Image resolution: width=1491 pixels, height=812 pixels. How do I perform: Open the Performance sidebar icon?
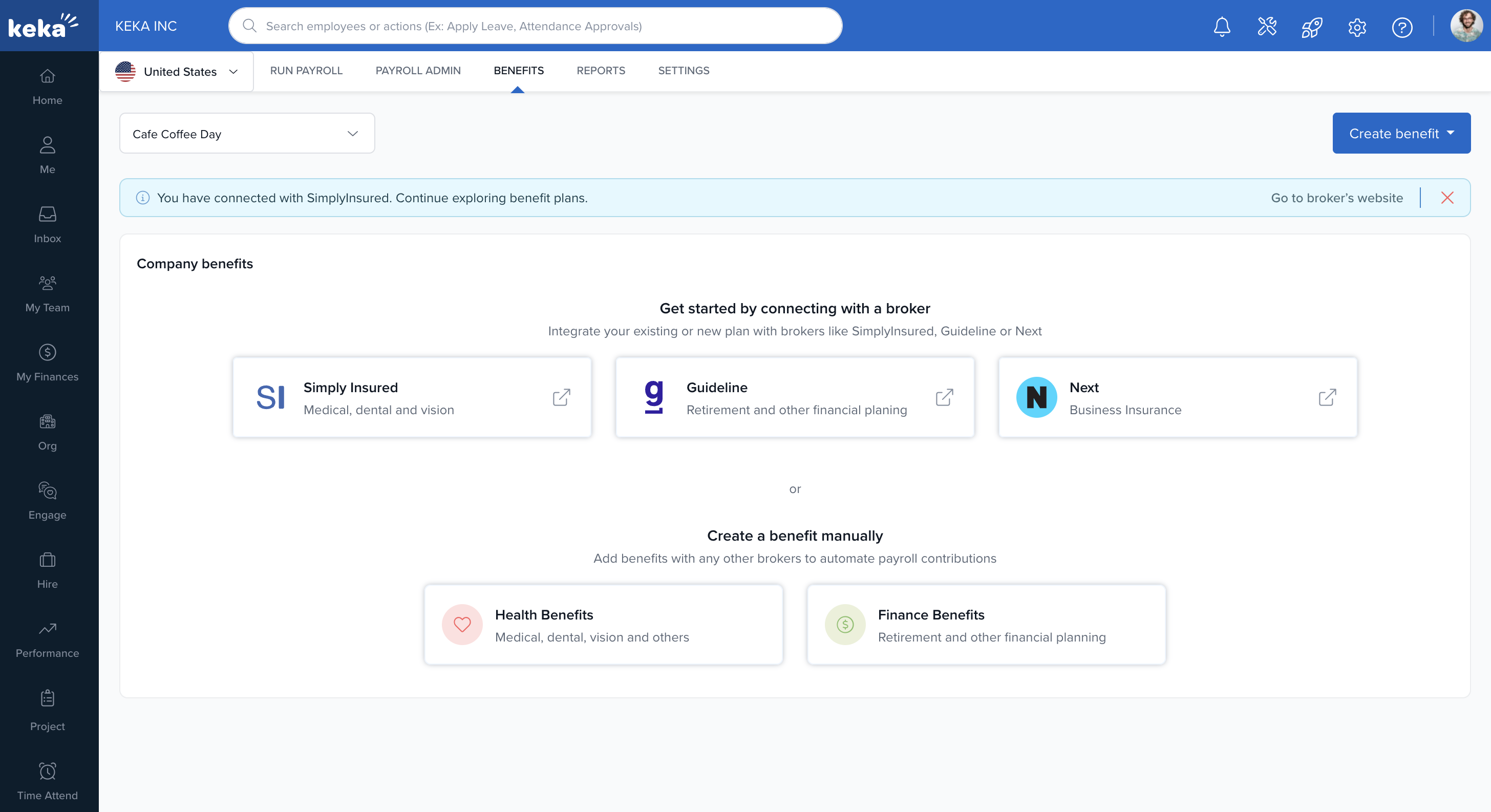point(48,639)
